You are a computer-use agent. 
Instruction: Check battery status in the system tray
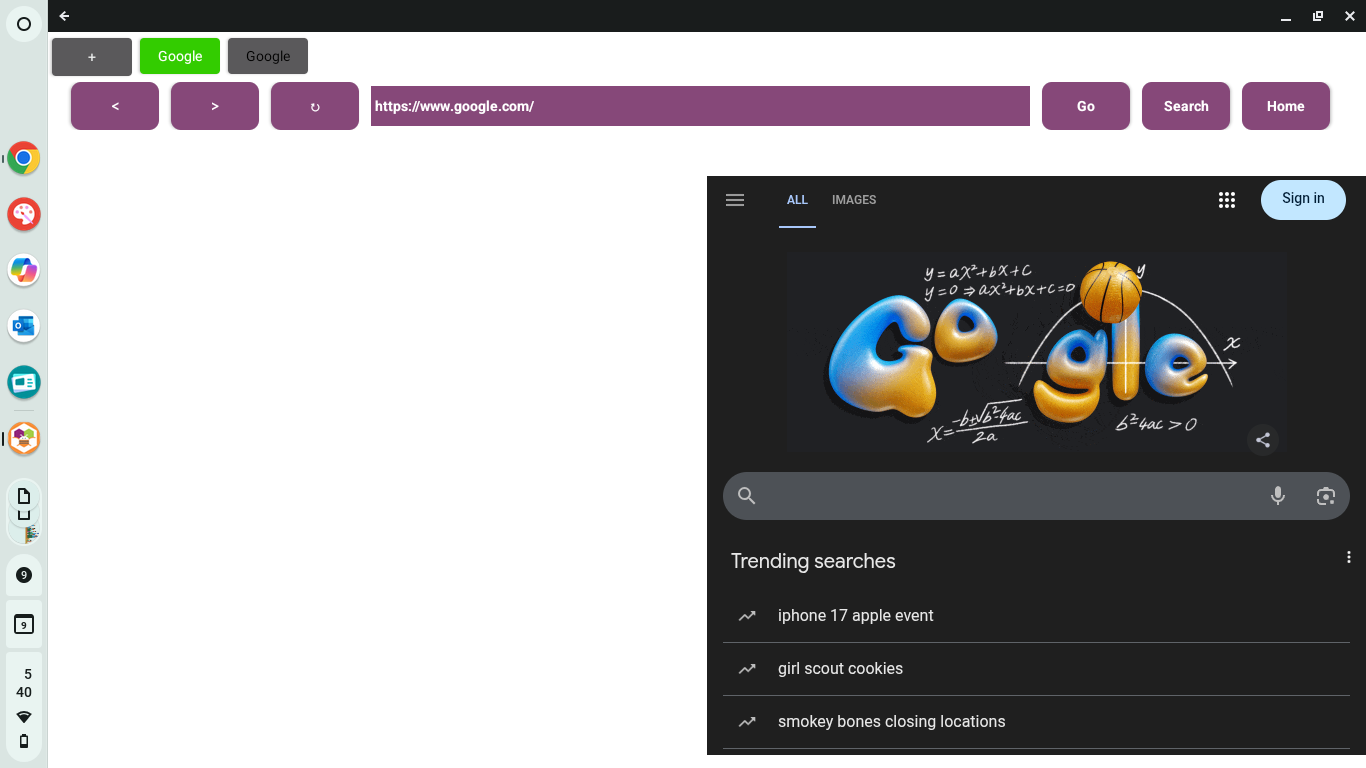(x=24, y=741)
